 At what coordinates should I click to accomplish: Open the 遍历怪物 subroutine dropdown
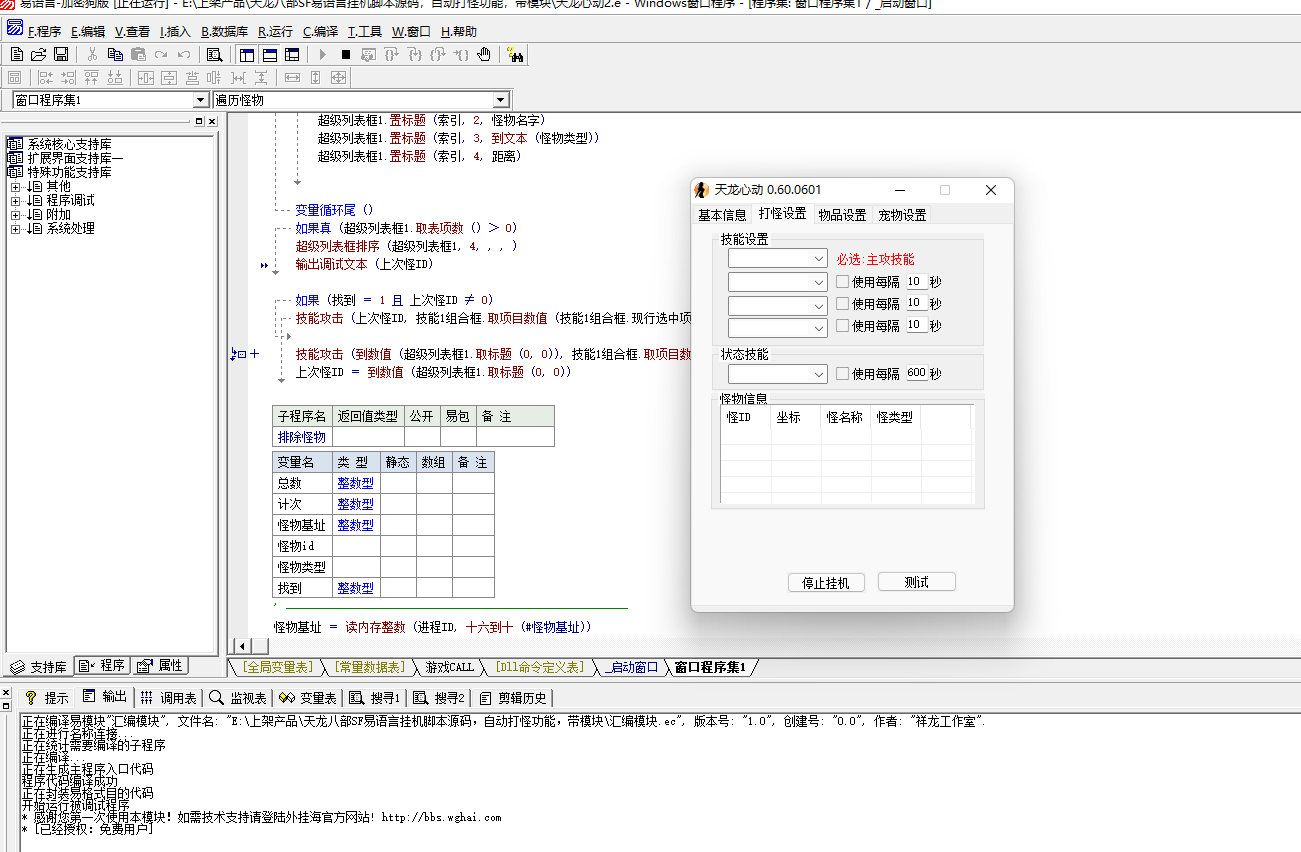500,101
